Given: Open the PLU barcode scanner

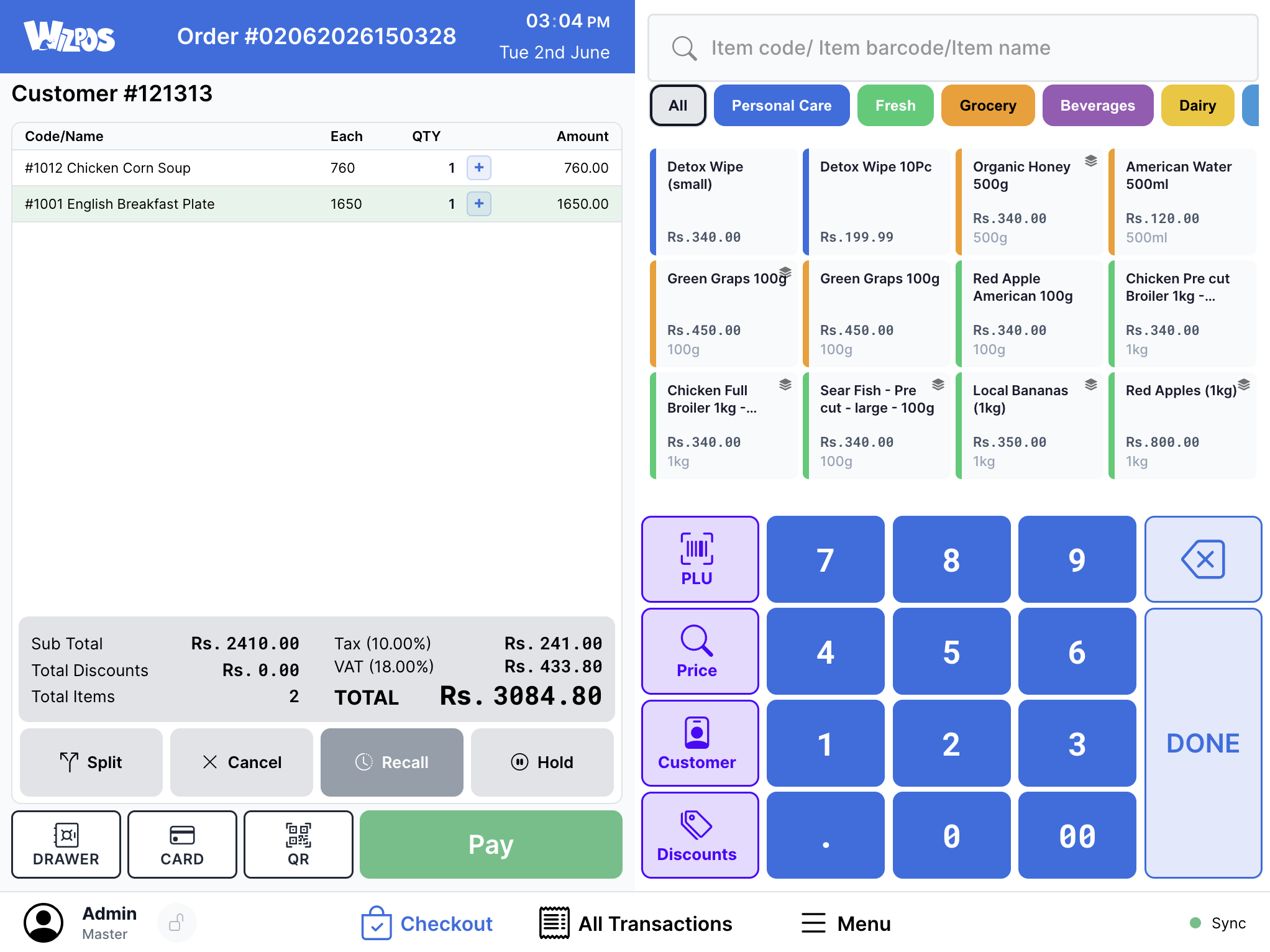Looking at the screenshot, I should (x=700, y=559).
